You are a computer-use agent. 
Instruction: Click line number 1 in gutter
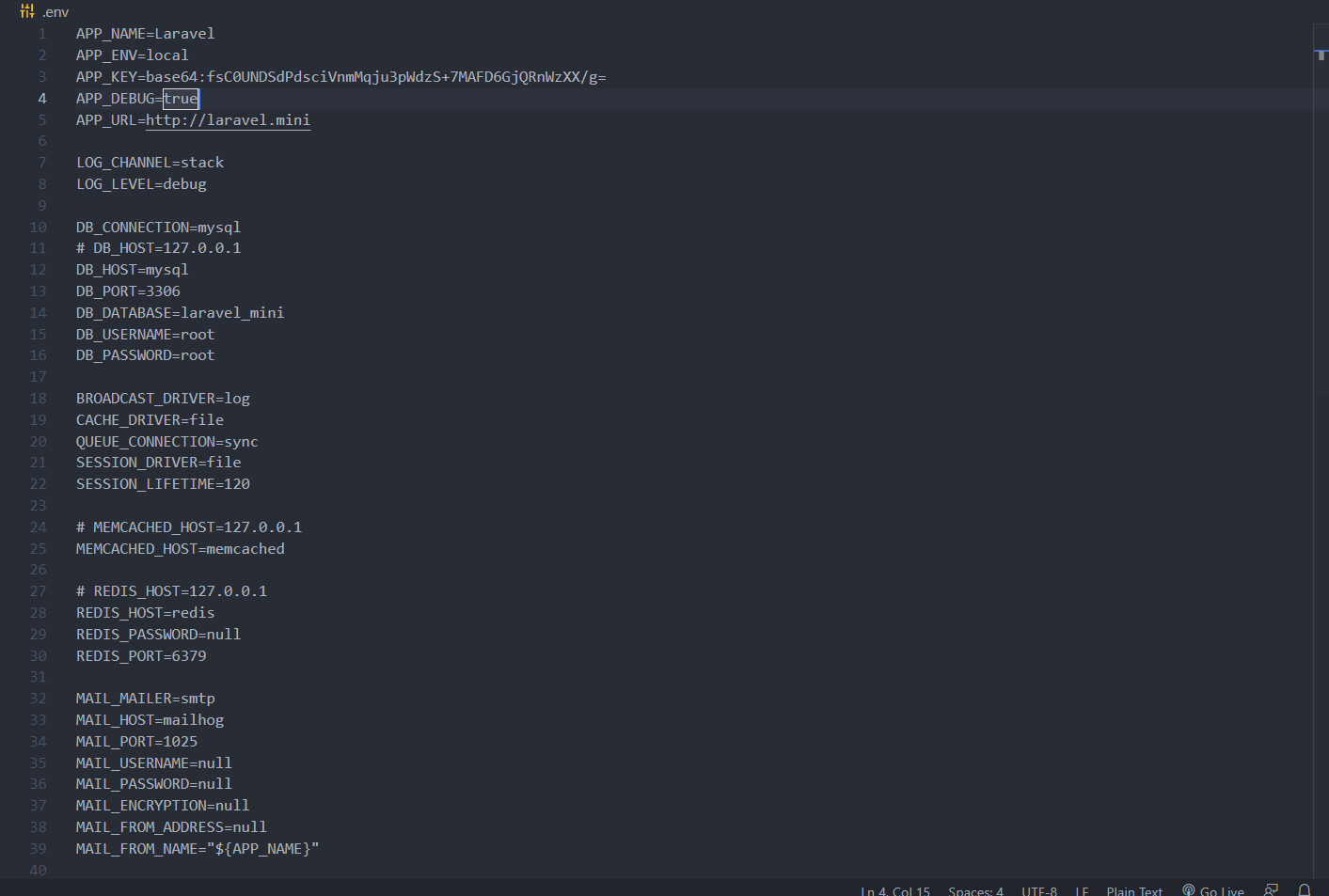pyautogui.click(x=42, y=34)
